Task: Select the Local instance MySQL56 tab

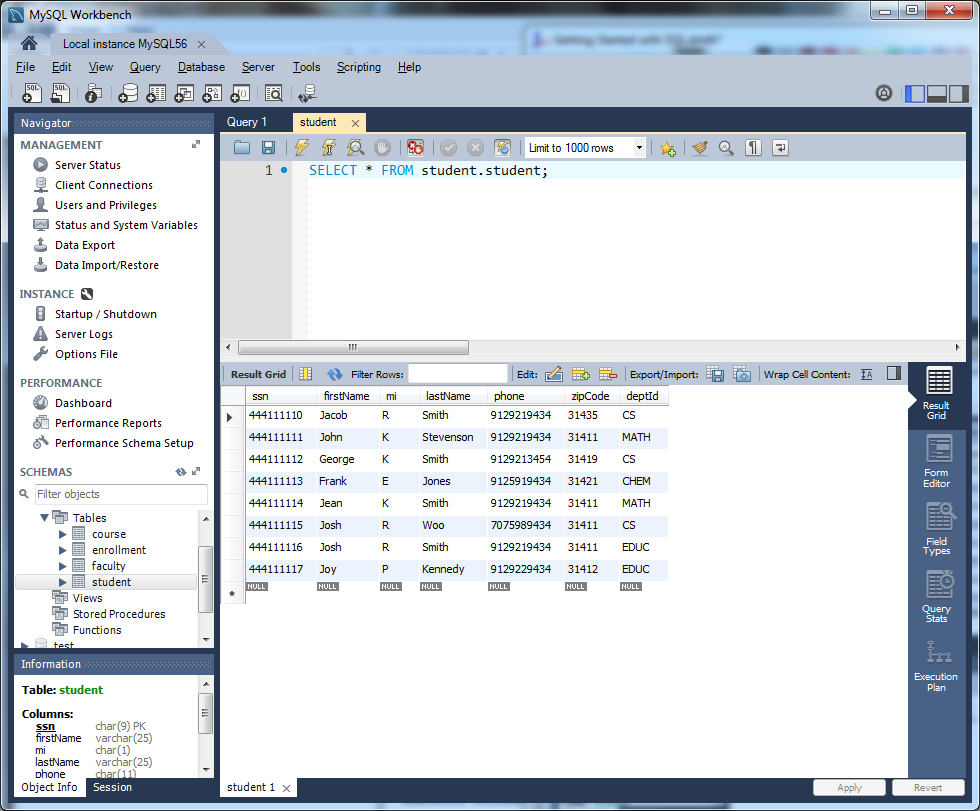Action: tap(125, 44)
